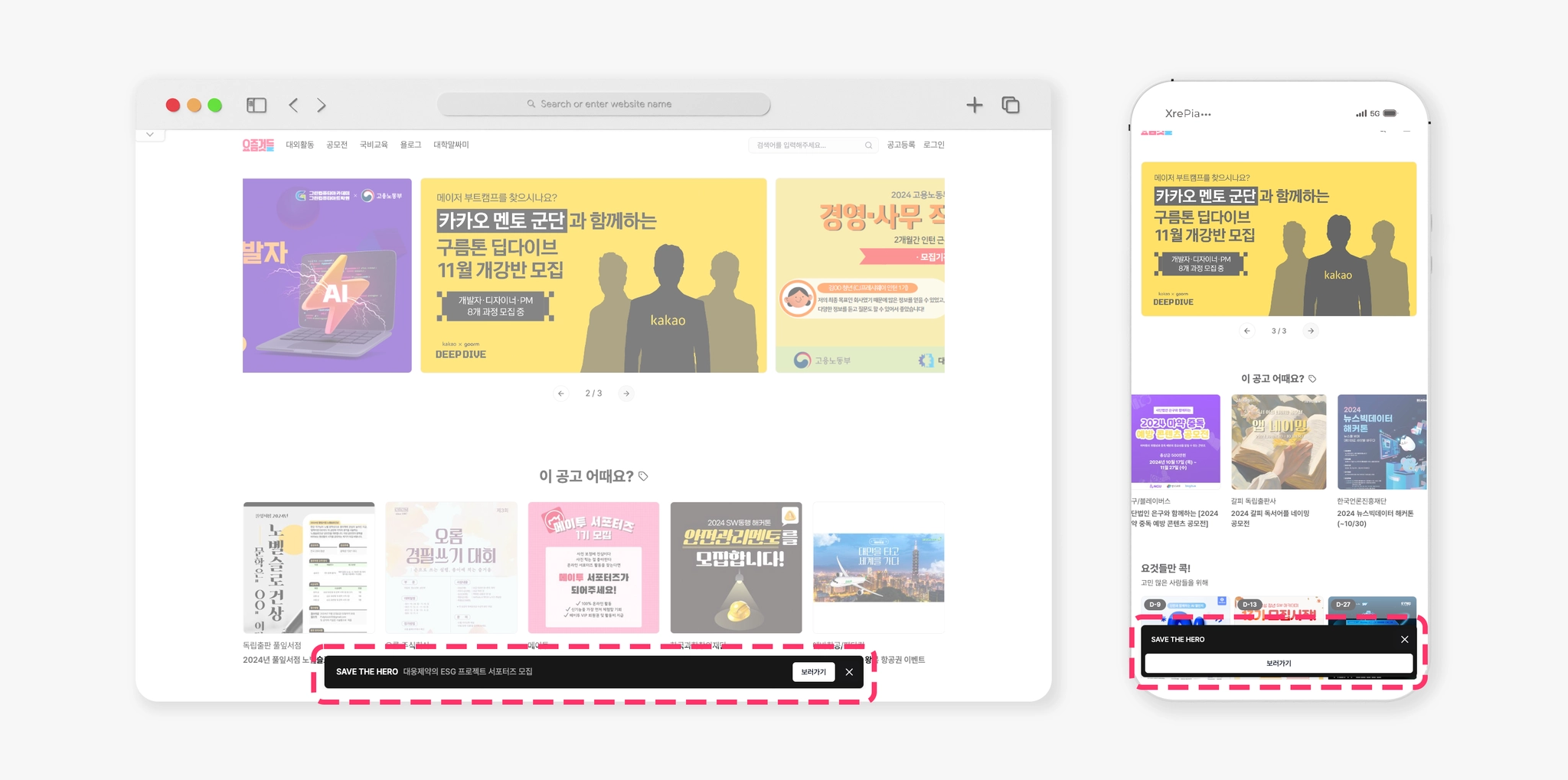Click the magnifier icon in the site search
The image size is (1568, 780).
(x=868, y=145)
